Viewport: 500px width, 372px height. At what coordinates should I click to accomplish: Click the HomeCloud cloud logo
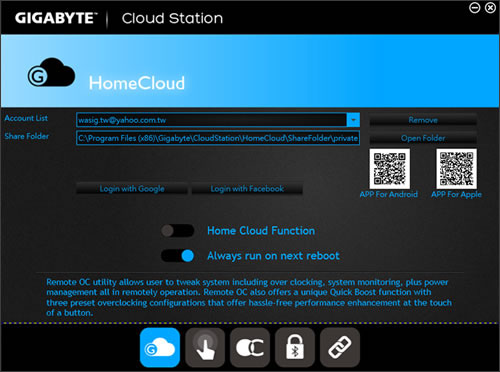point(51,72)
